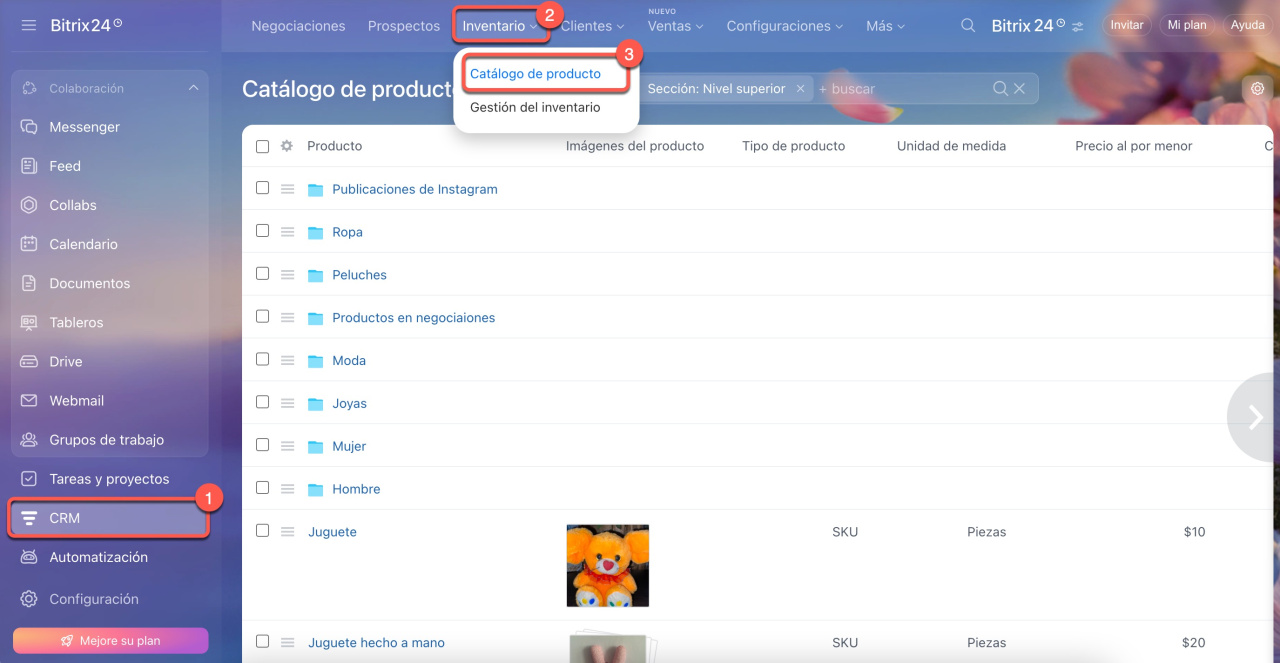Viewport: 1280px width, 663px height.
Task: Open the Negociaciones tab
Action: click(x=298, y=26)
